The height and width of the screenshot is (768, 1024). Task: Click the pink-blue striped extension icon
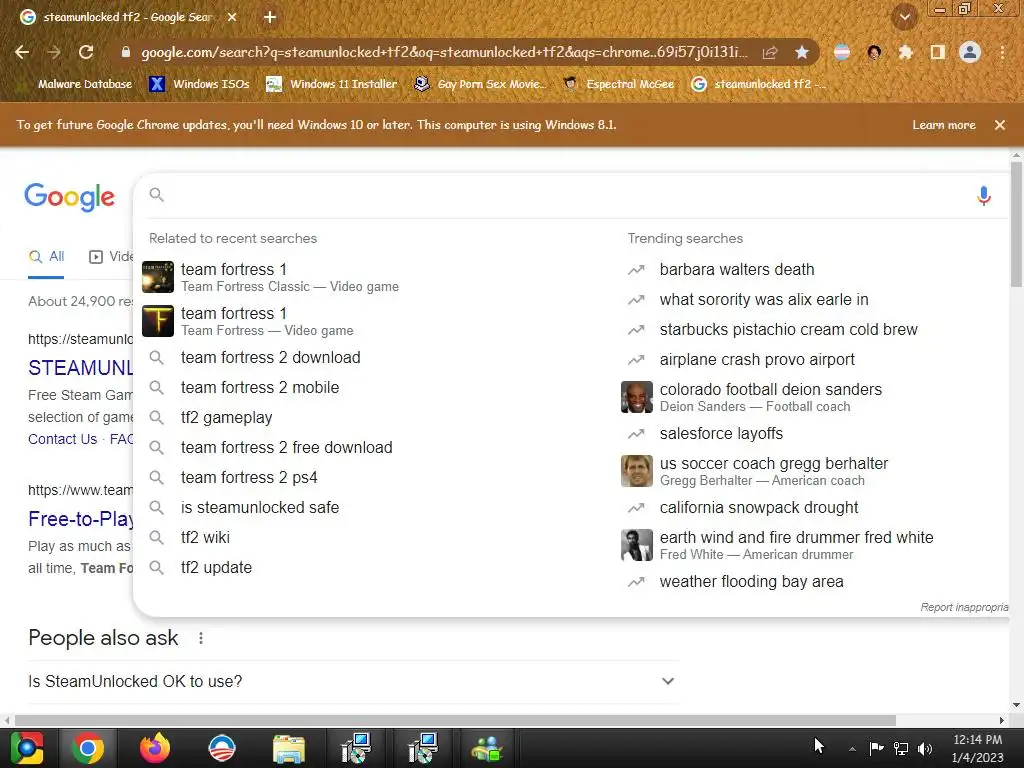click(842, 52)
